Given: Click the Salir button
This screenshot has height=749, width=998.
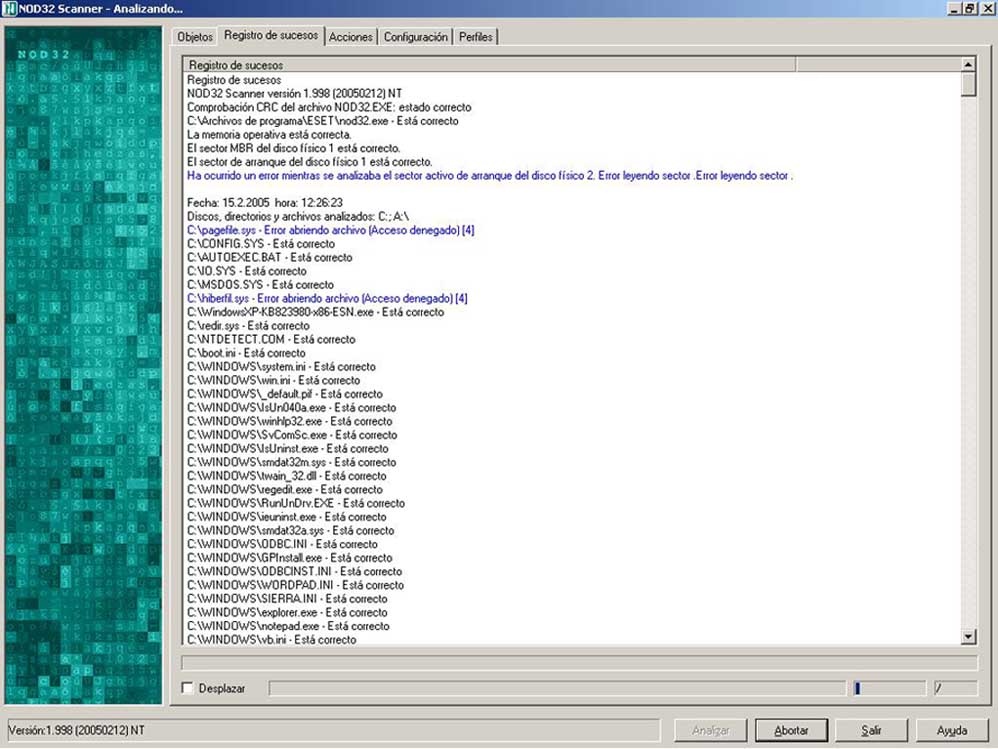Looking at the screenshot, I should coord(871,730).
